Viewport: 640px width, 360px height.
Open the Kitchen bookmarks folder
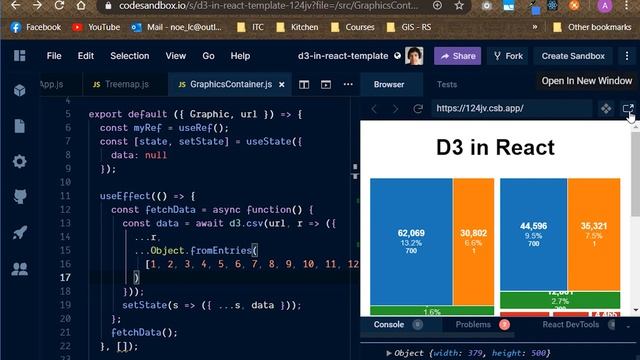pos(297,27)
